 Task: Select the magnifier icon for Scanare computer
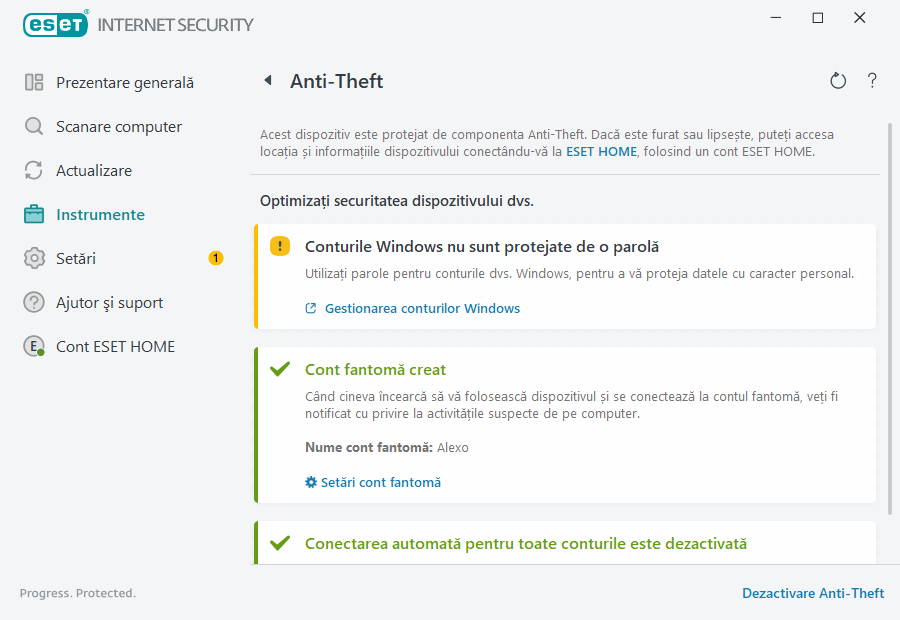tap(32, 126)
